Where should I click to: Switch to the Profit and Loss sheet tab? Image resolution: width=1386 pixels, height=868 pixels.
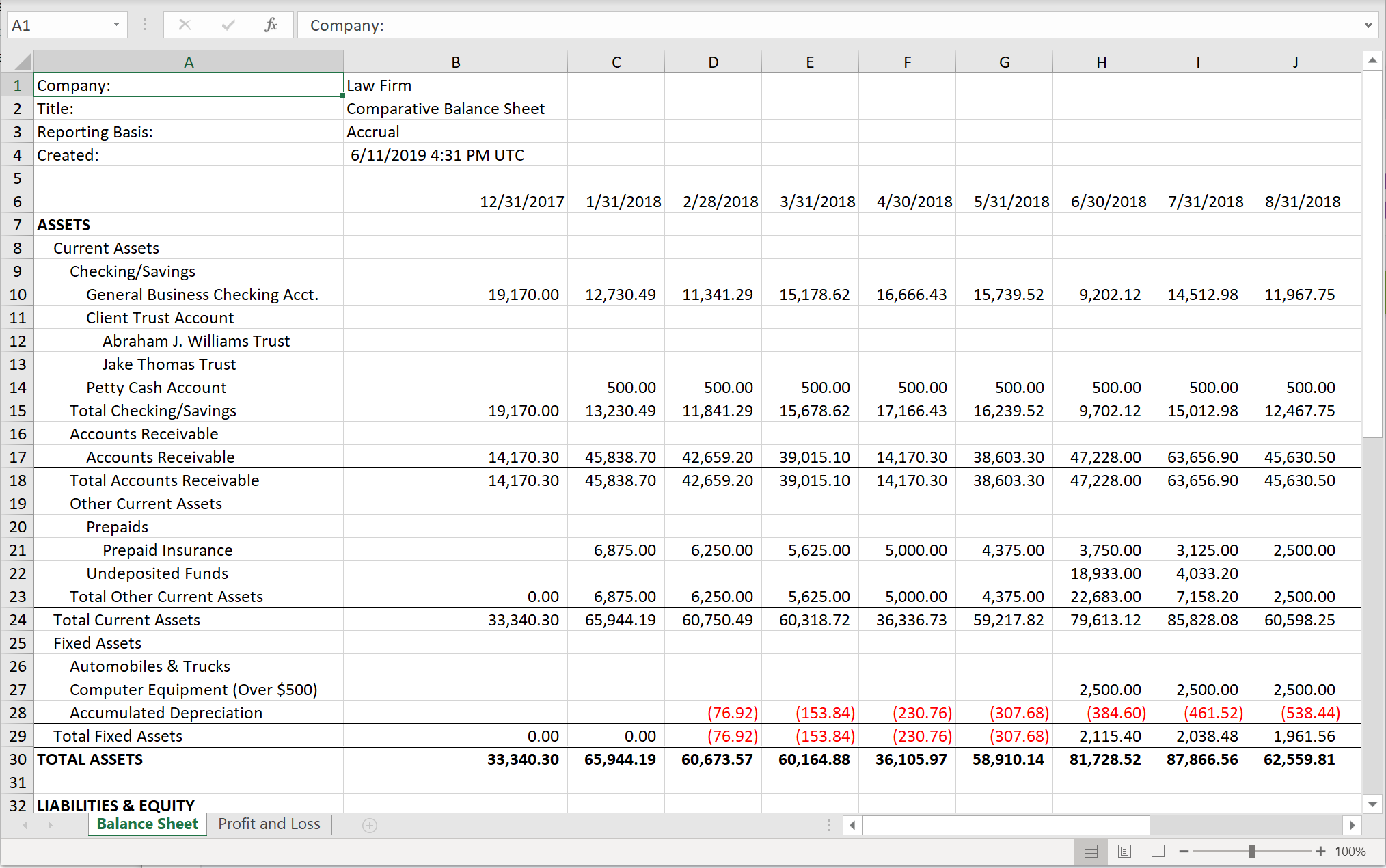click(x=269, y=824)
